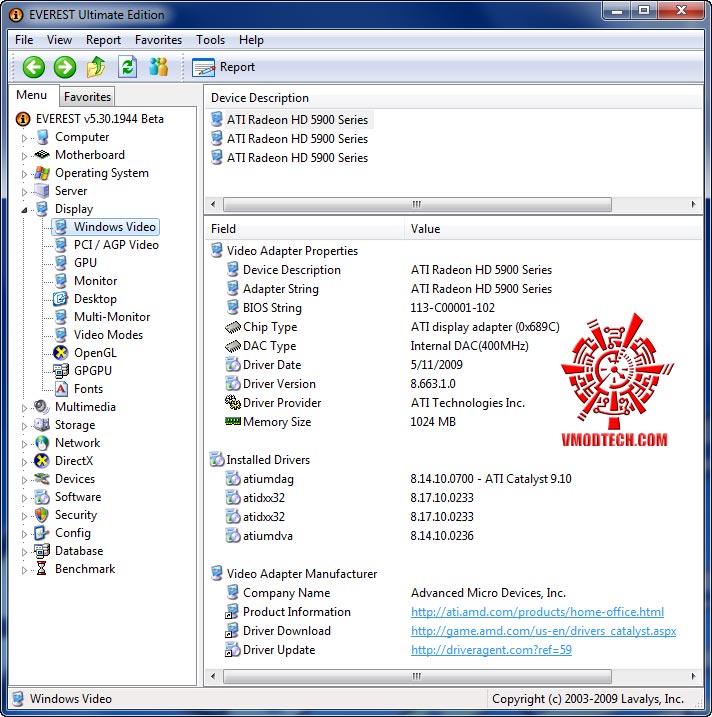Click the Devices icon in tree

click(x=42, y=479)
